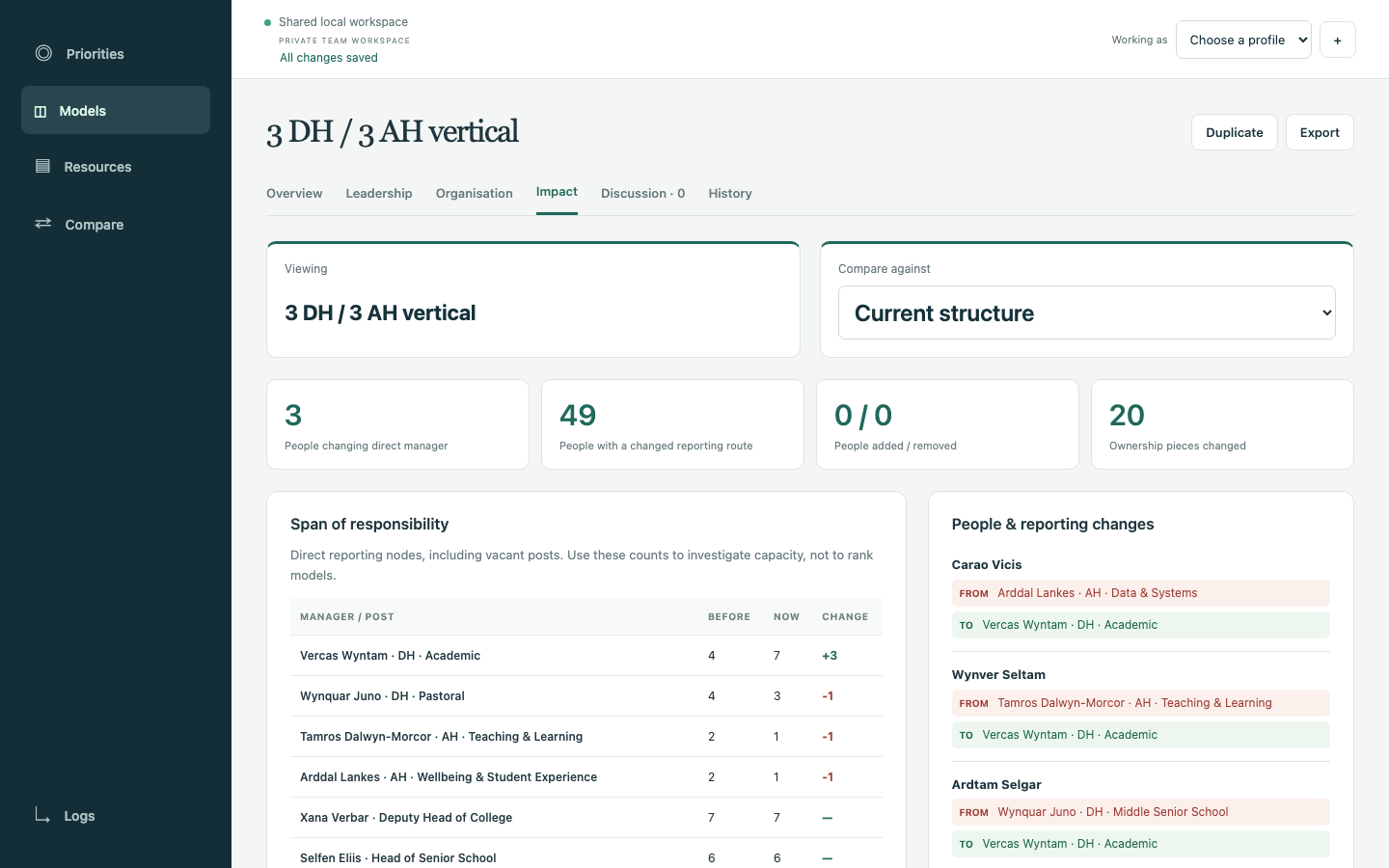Click the Resources stack icon in sidebar
Viewport: 1389px width, 868px height.
click(x=42, y=166)
